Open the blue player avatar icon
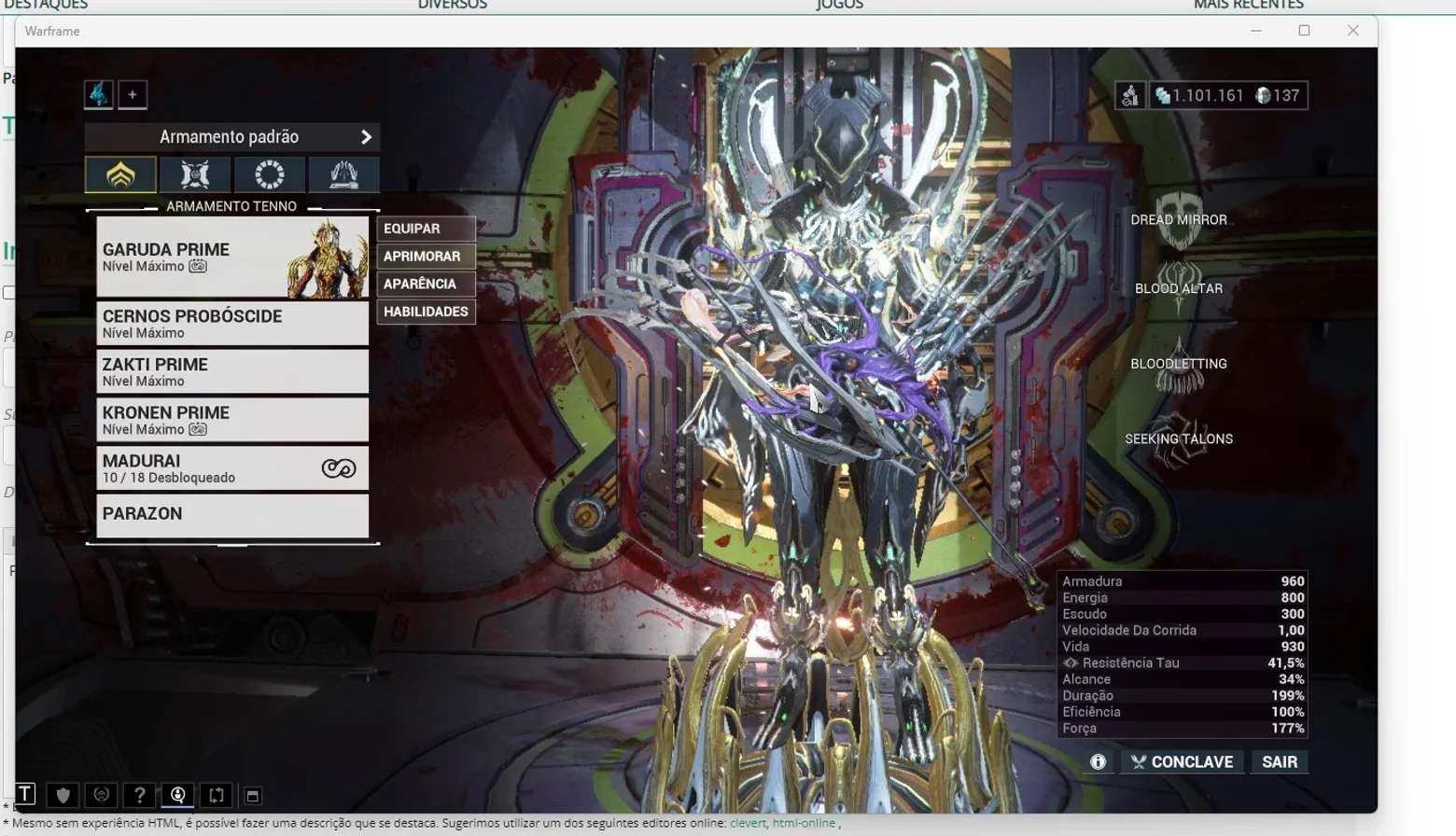The width and height of the screenshot is (1456, 836). 98,94
